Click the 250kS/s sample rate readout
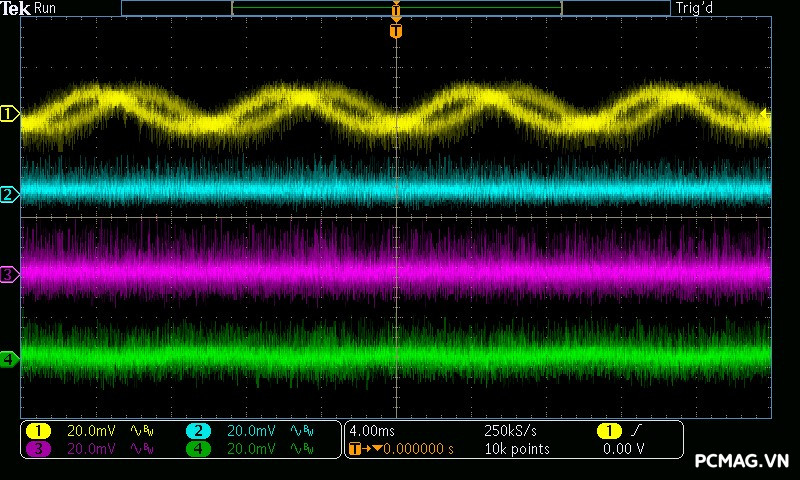Viewport: 800px width, 480px height. 510,431
